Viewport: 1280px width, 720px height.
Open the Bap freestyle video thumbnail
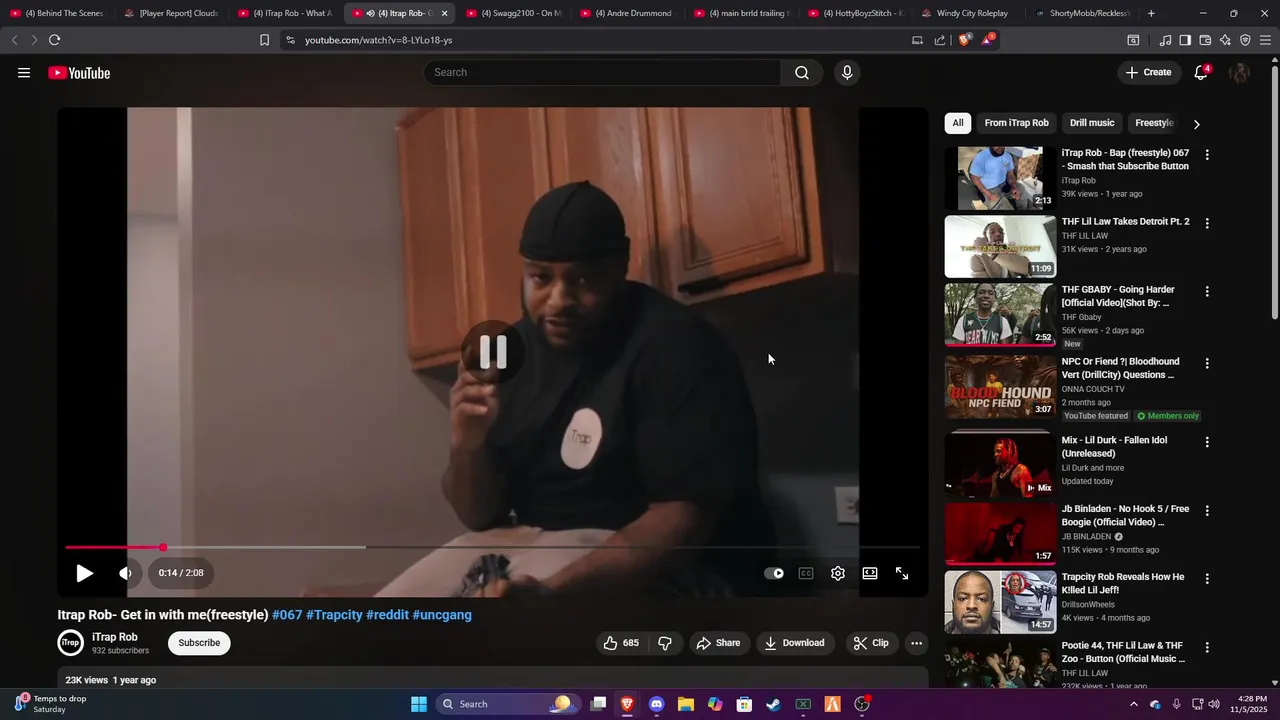pyautogui.click(x=1000, y=178)
